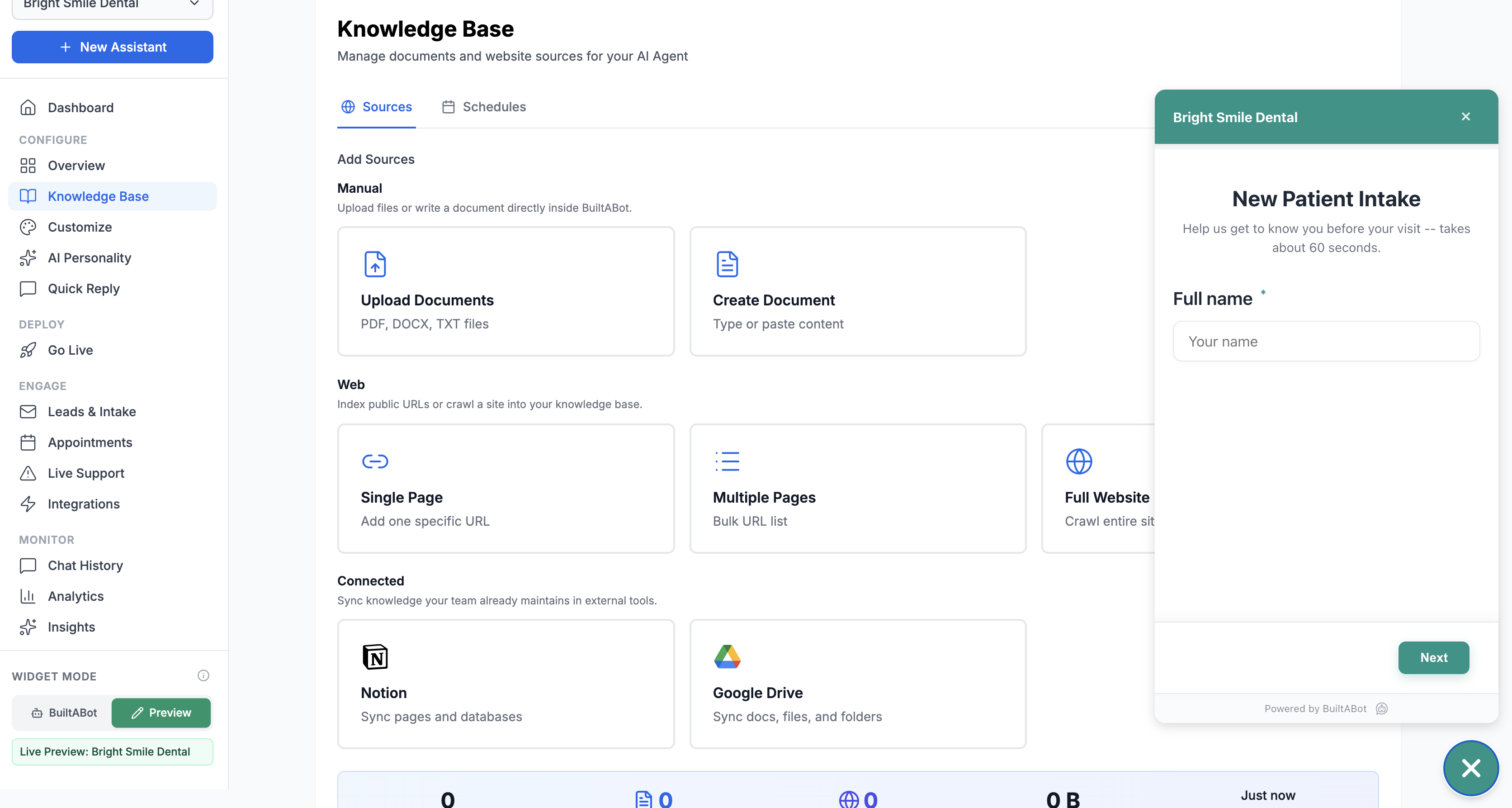Switch to the Schedules tab
The image size is (1512, 808).
click(x=484, y=107)
